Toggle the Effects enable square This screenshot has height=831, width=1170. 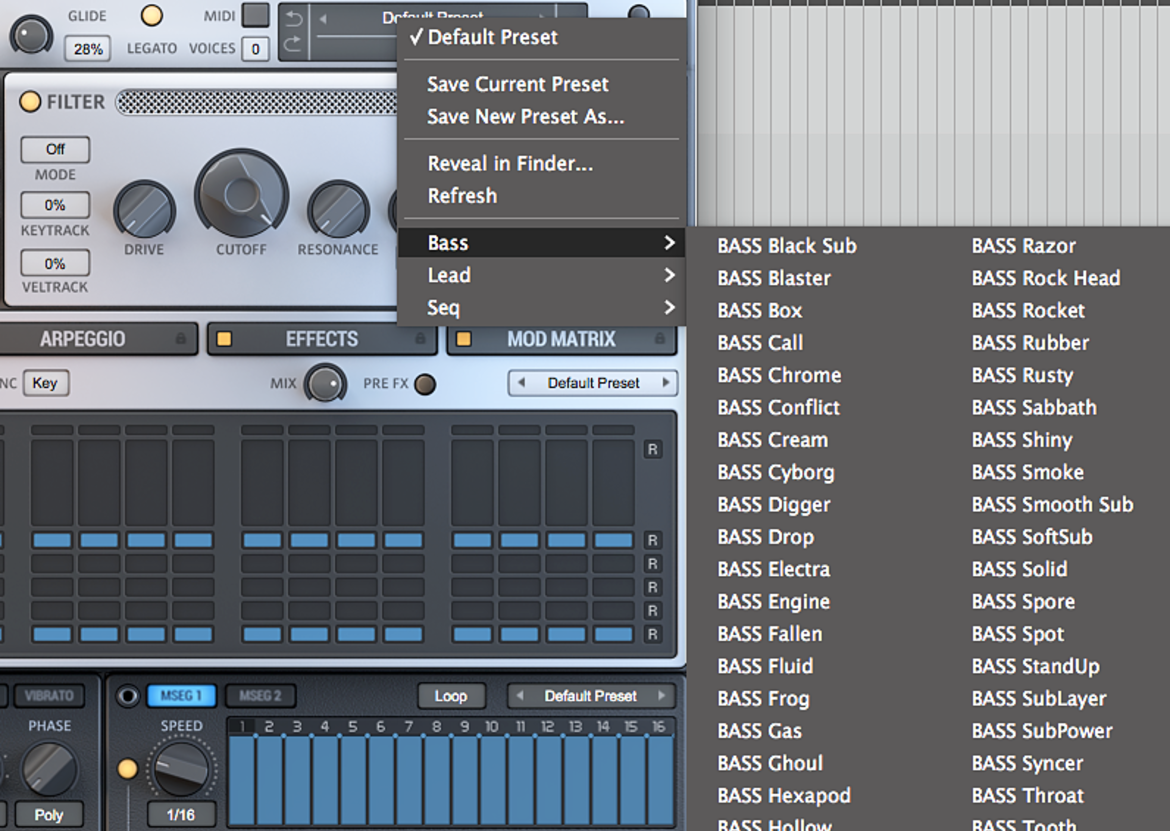coord(224,339)
